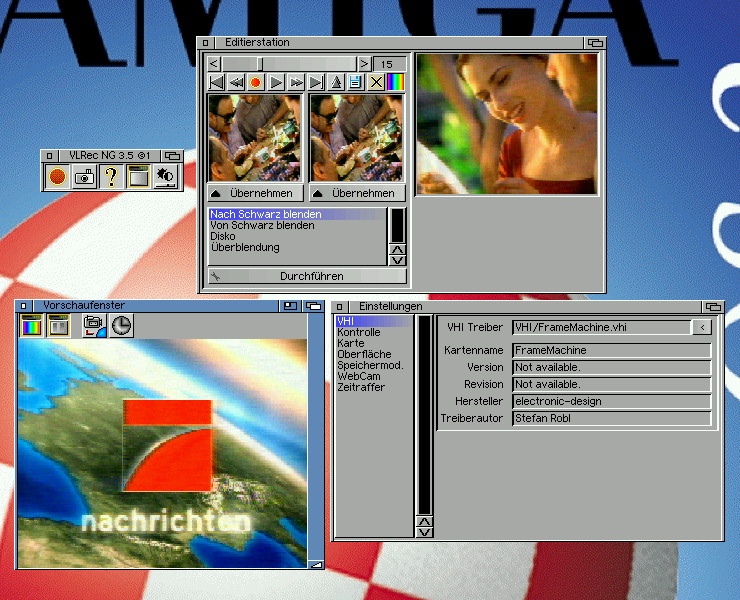
Task: Click the Hersteller electronic-design field
Action: (x=612, y=401)
